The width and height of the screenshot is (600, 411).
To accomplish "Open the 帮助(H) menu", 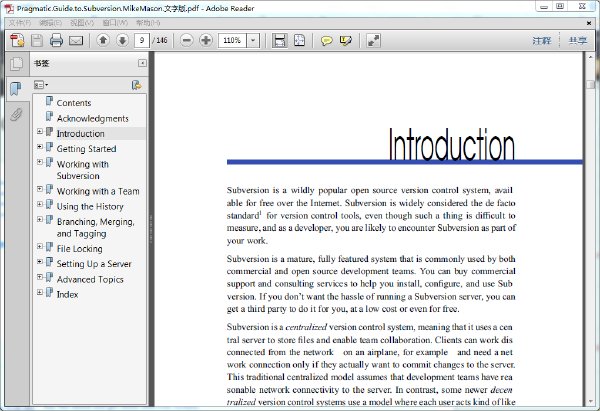I will click(148, 23).
